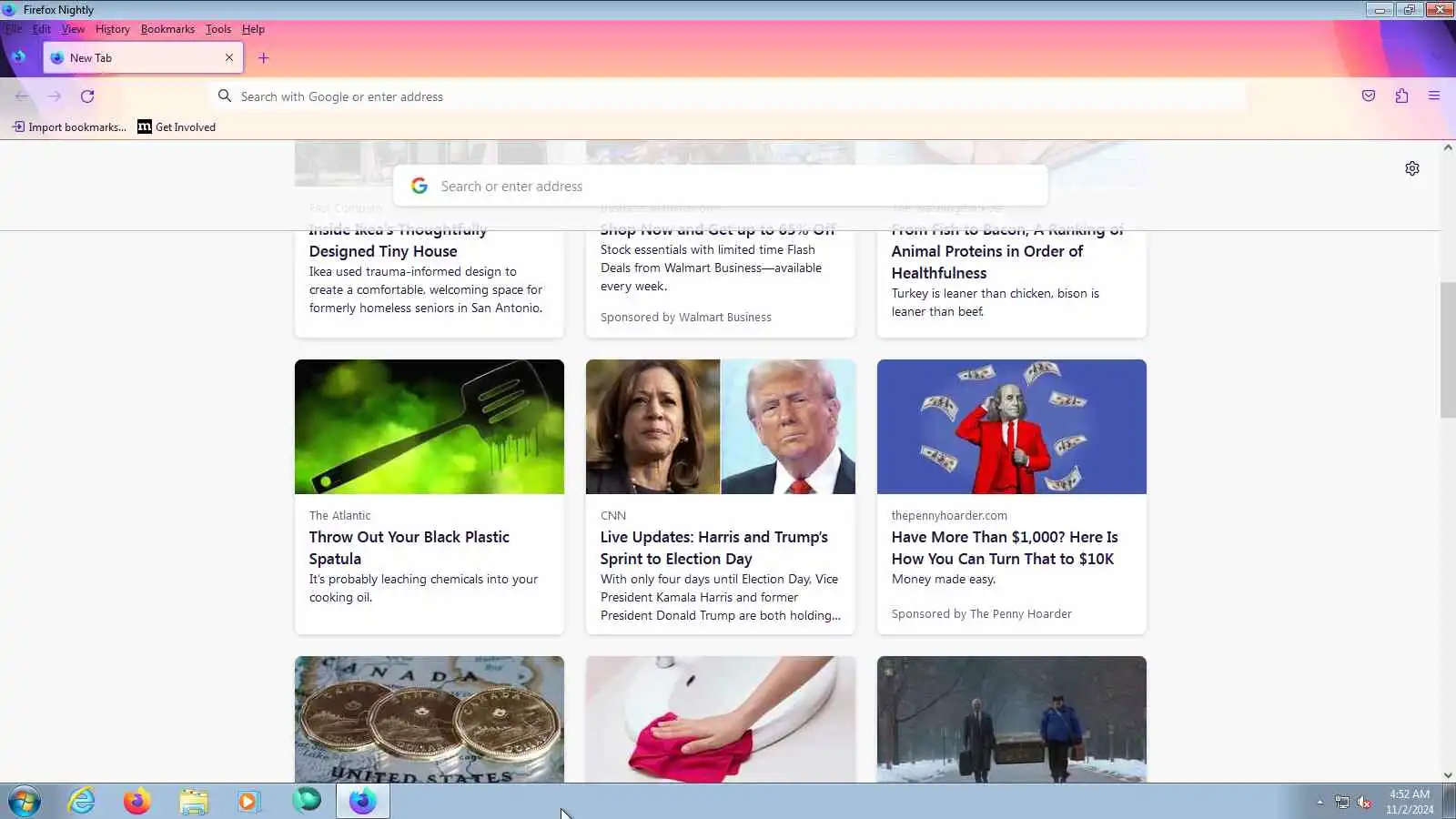Open 'Animal Proteins in Order of Healthfulness' article

coord(987,262)
